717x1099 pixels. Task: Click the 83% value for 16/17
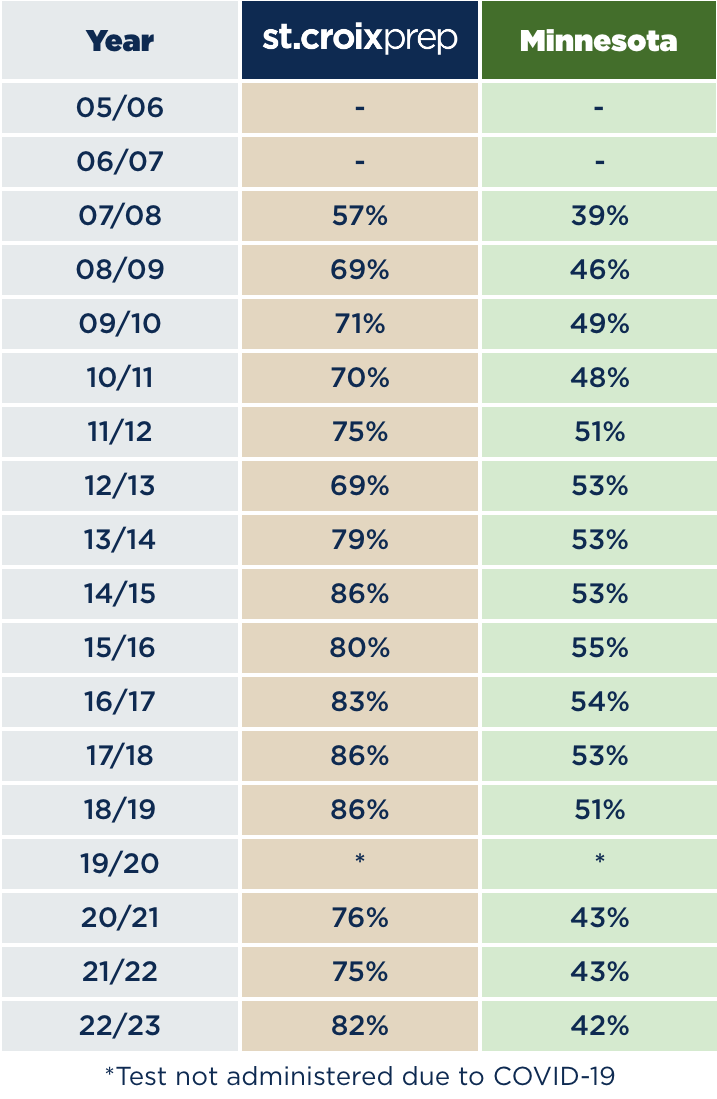[x=360, y=702]
